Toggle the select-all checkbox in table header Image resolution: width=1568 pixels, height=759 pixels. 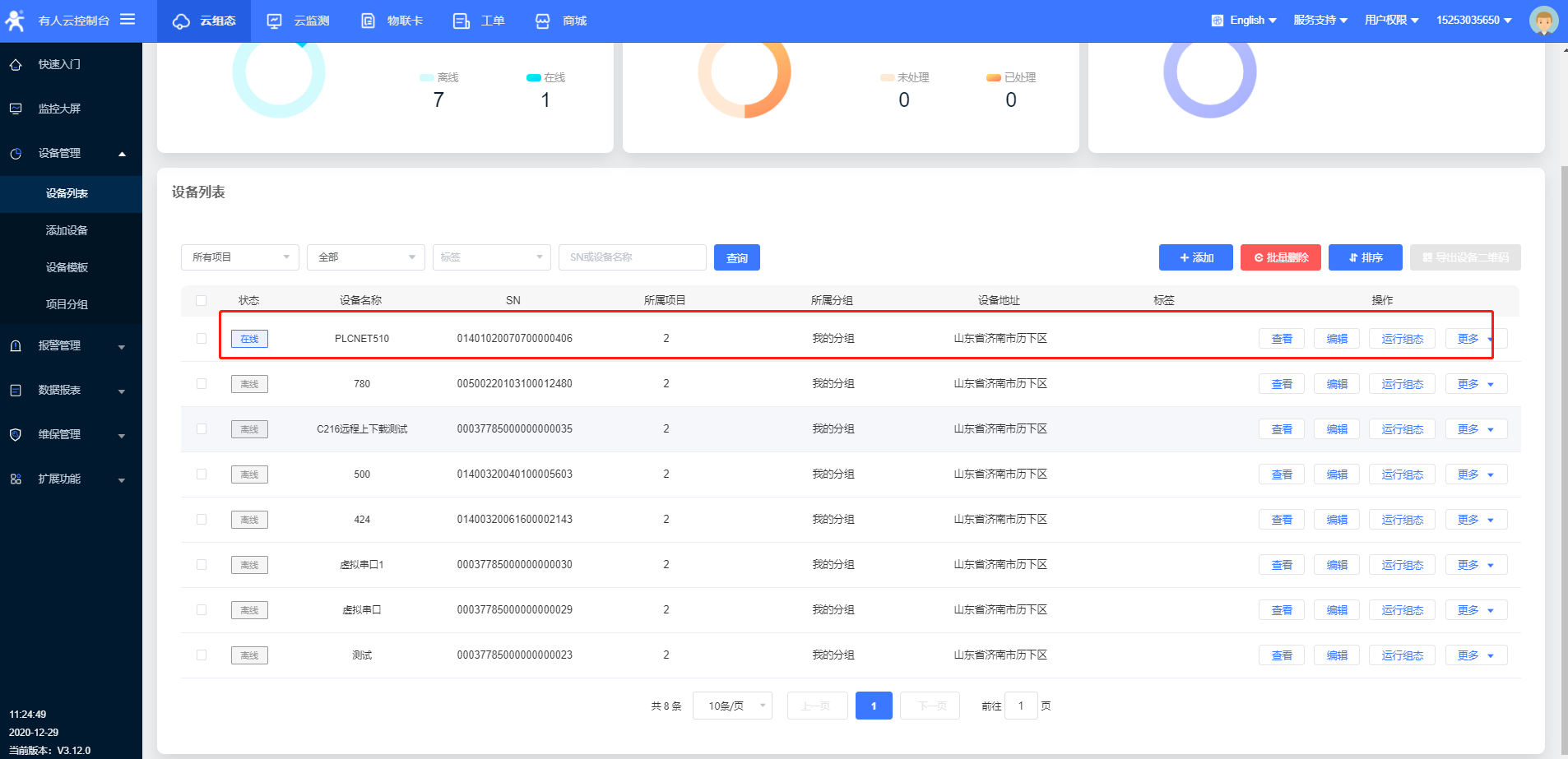coord(202,300)
